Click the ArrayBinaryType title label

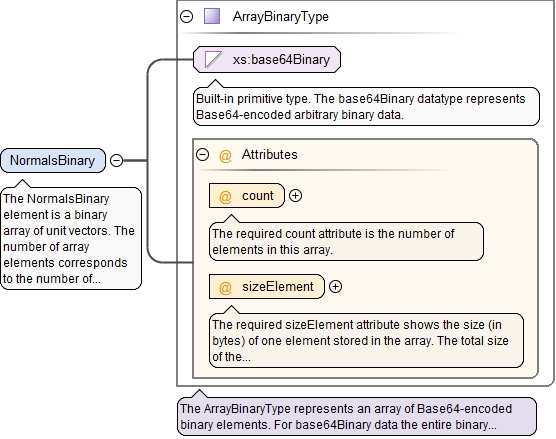tap(280, 17)
